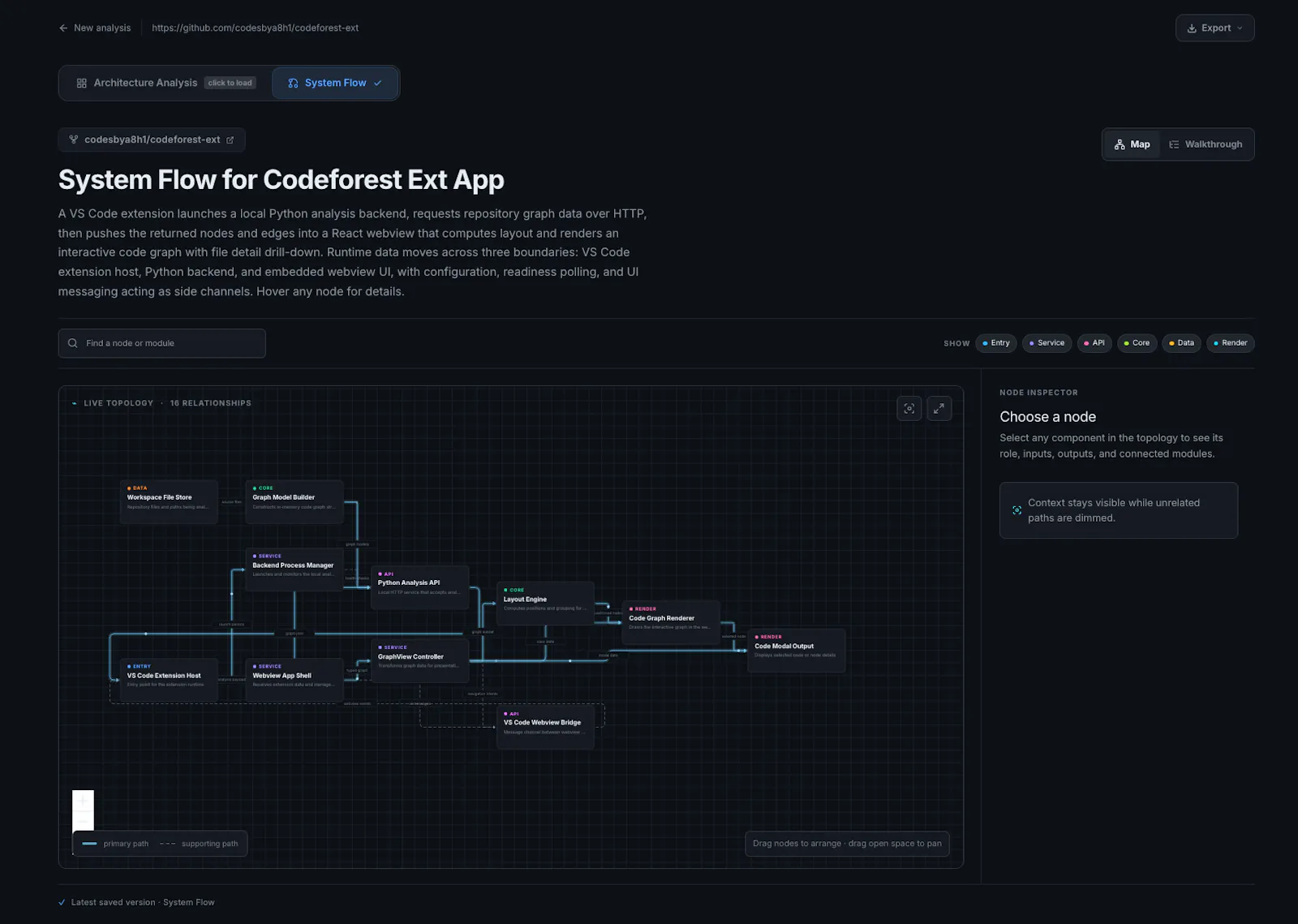Click the 'primary path' legend entry
Screen dimensions: 1298x924
[116, 844]
